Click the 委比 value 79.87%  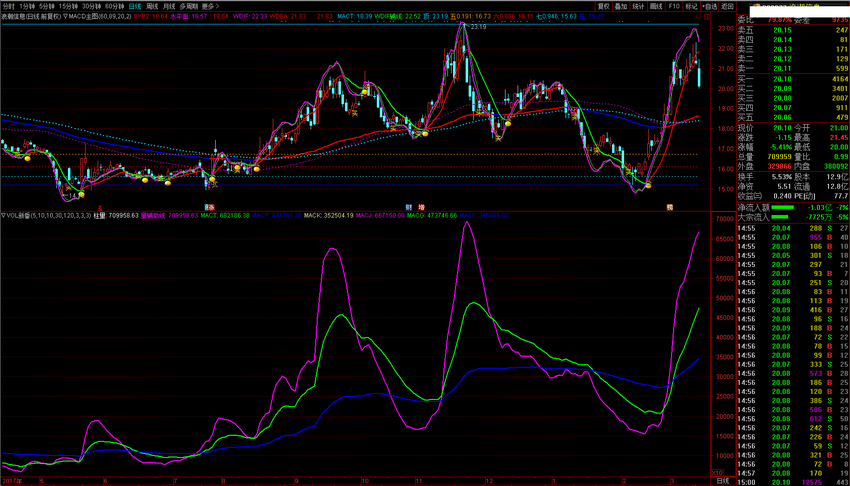click(x=780, y=20)
